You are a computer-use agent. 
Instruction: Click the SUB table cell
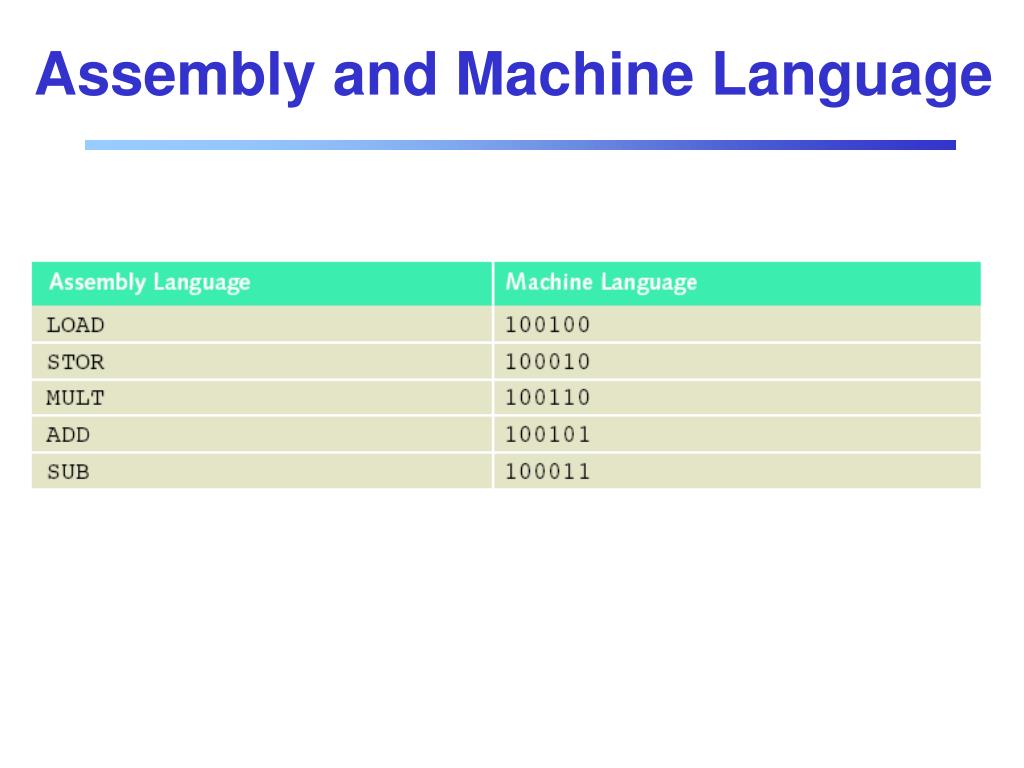coord(262,471)
